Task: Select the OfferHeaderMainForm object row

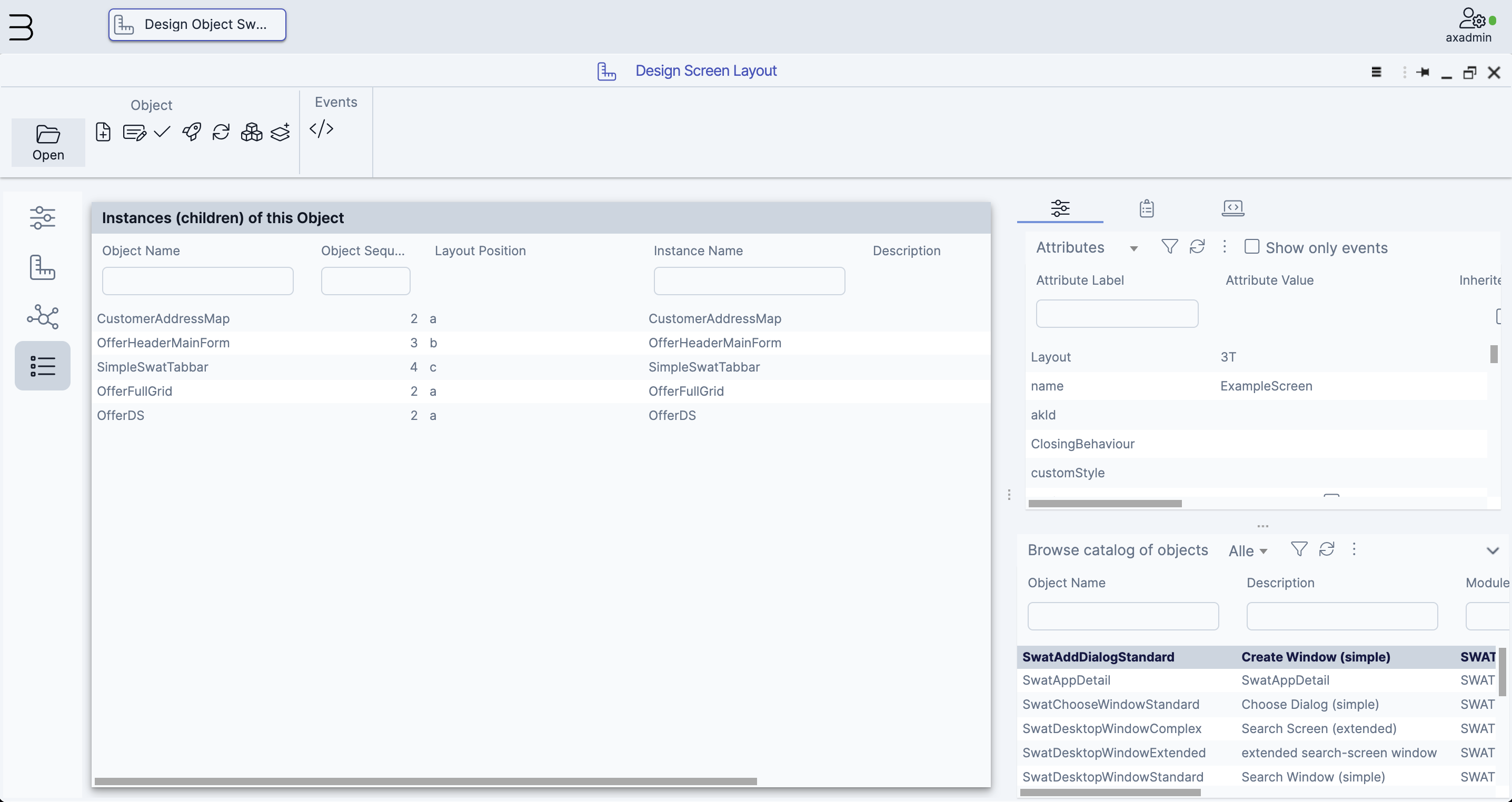Action: [541, 343]
